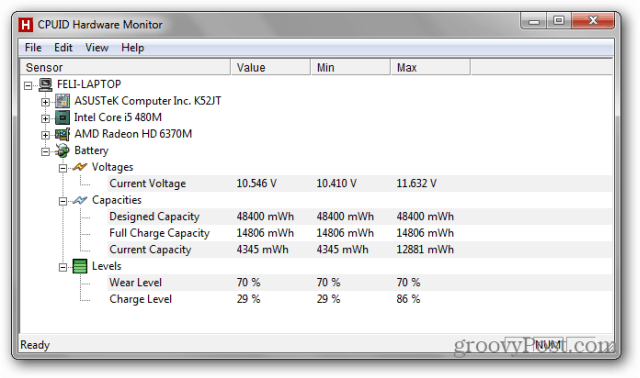The width and height of the screenshot is (640, 378).
Task: Expand the ASUSTeK Computer Inc. K52JT node
Action: [x=45, y=102]
